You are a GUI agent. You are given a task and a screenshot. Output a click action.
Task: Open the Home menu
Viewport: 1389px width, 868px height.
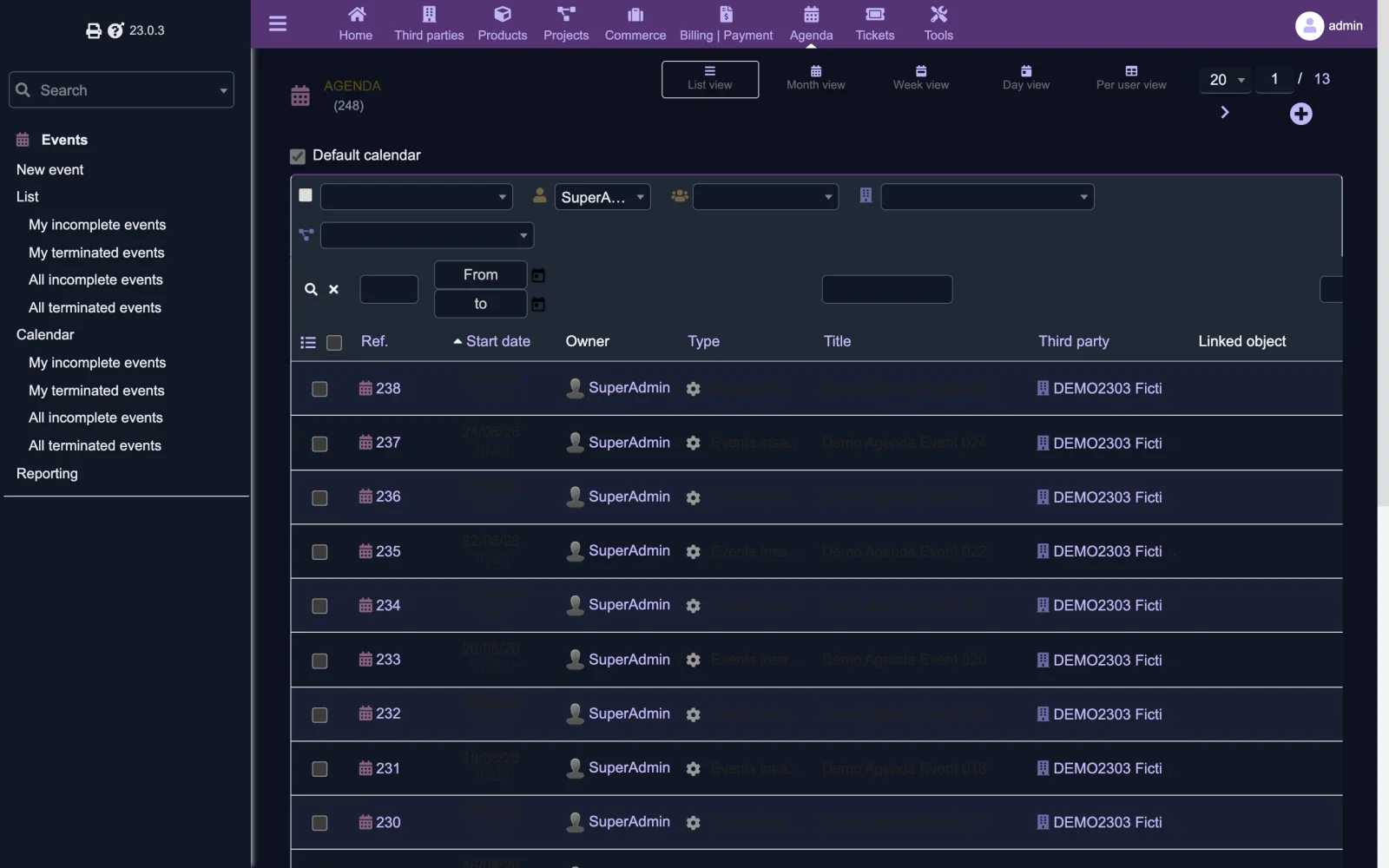pos(356,24)
